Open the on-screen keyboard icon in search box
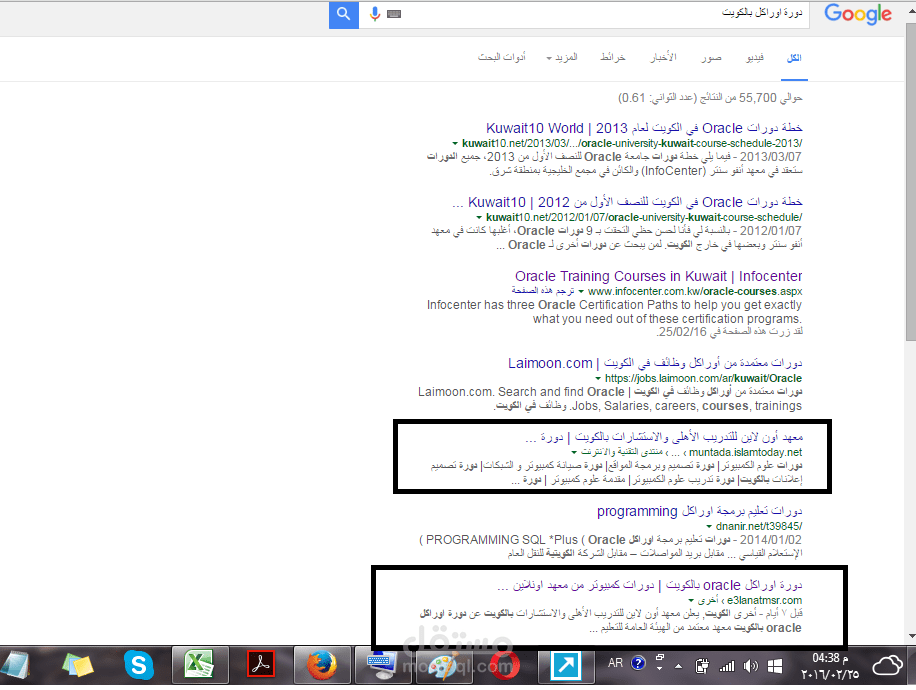 (394, 14)
